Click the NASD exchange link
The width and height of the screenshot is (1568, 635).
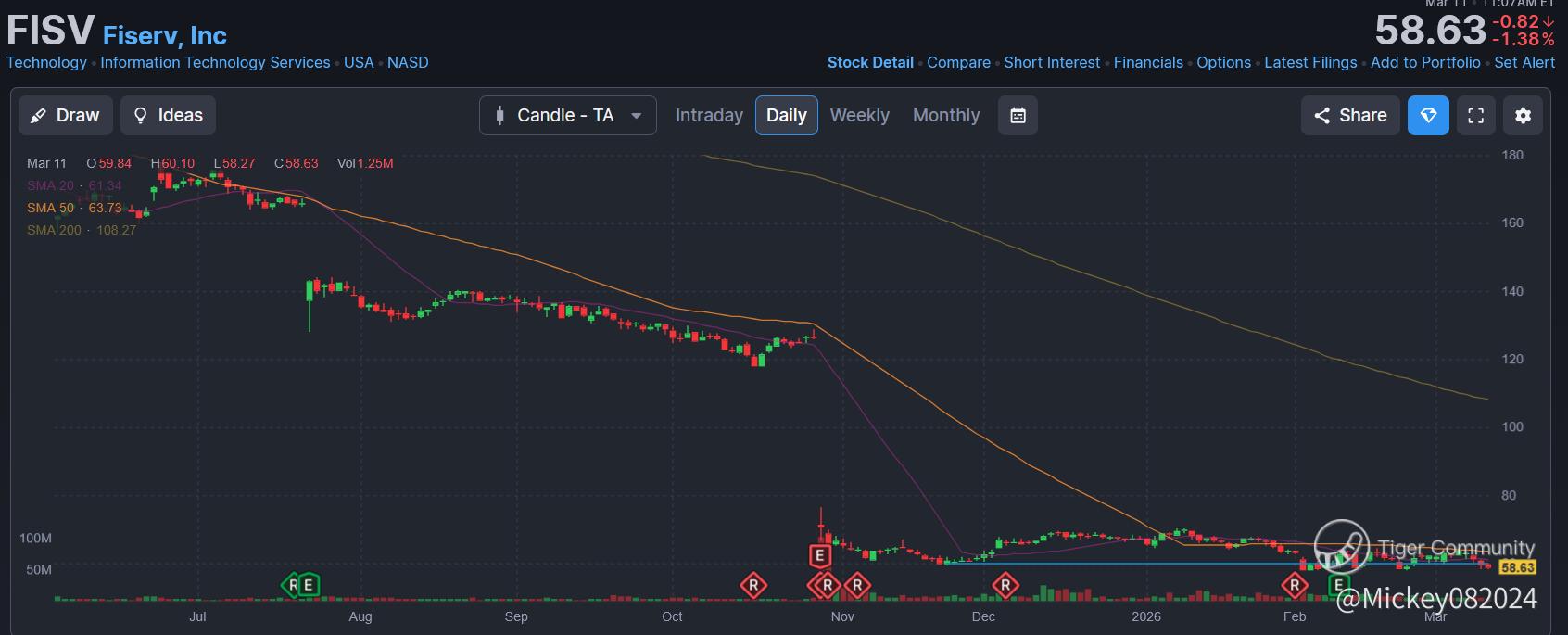(x=408, y=62)
